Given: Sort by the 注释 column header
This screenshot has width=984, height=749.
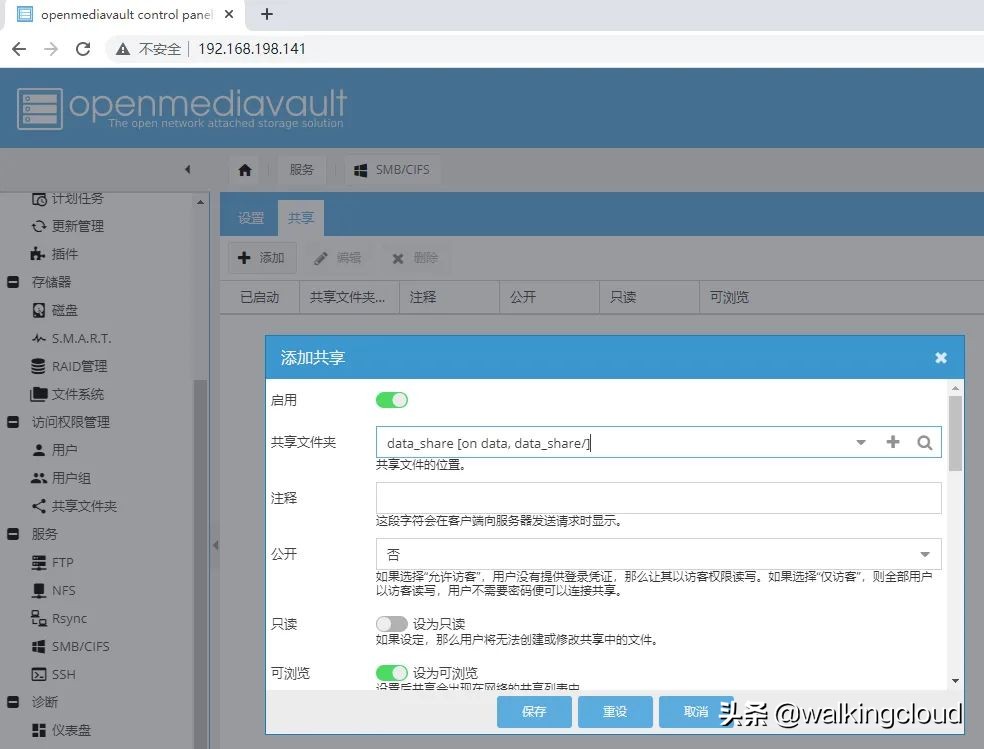Looking at the screenshot, I should (450, 297).
